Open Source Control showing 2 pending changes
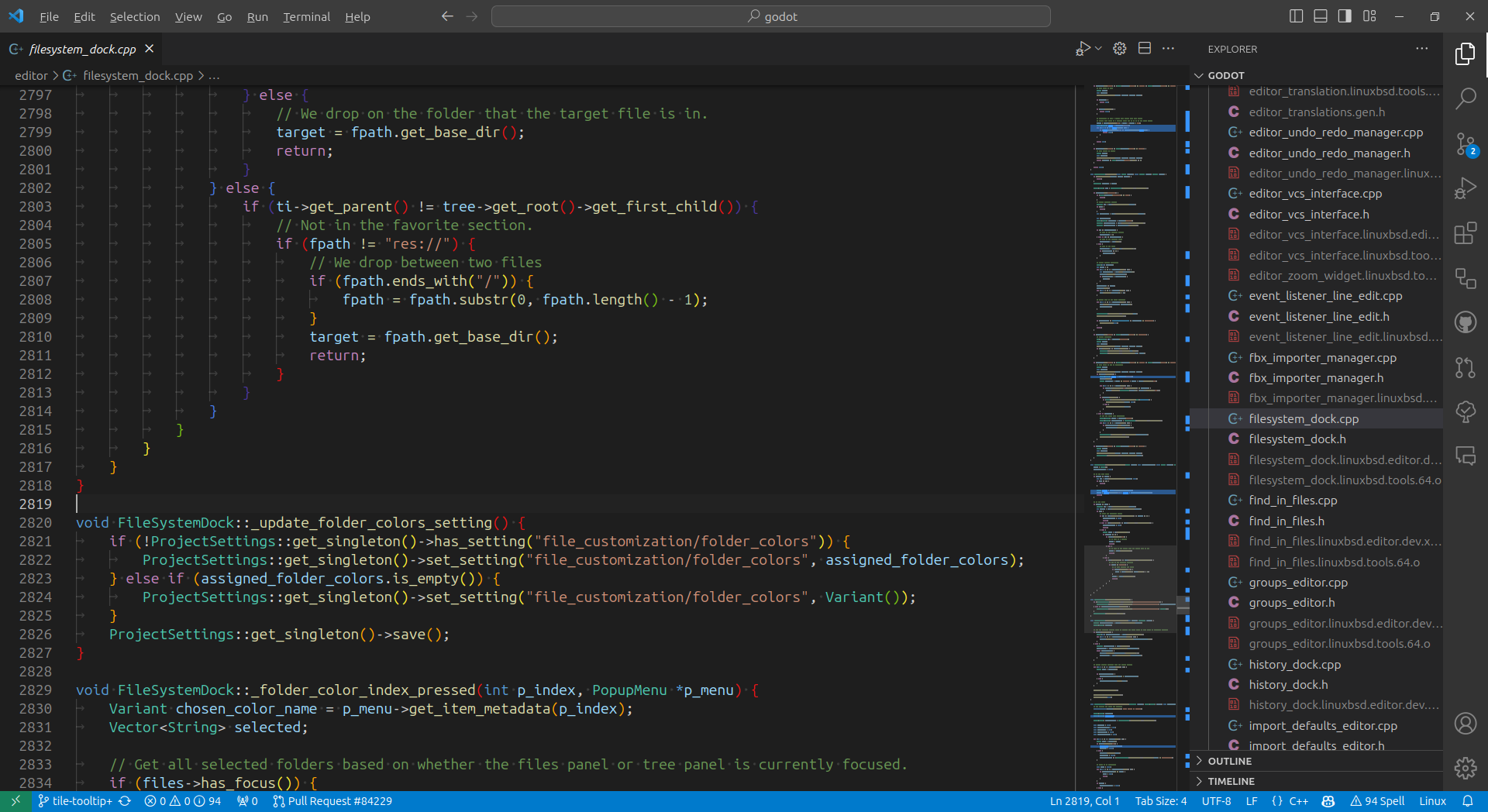Screen dimensions: 1488x812 click(1467, 144)
